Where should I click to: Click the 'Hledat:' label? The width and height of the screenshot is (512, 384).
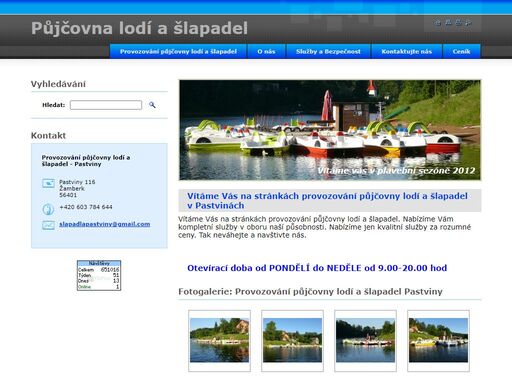click(x=53, y=105)
